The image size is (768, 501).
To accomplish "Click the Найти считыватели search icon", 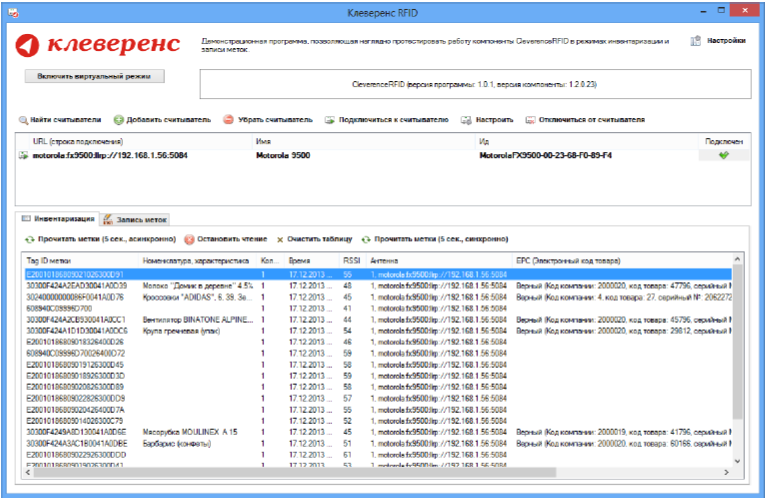I will (x=23, y=120).
